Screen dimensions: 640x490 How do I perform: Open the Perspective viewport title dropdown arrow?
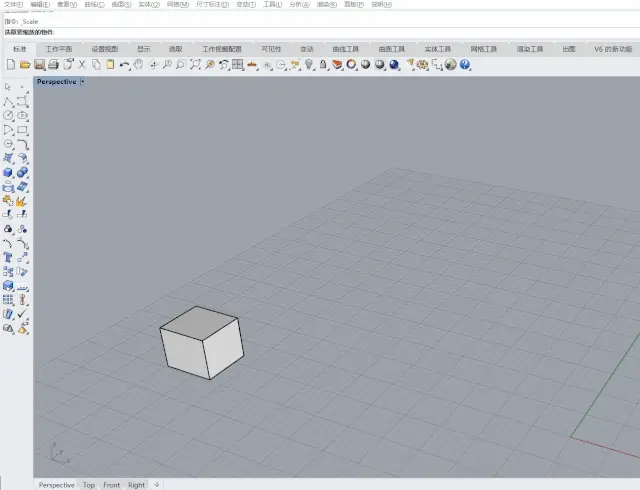[x=82, y=82]
